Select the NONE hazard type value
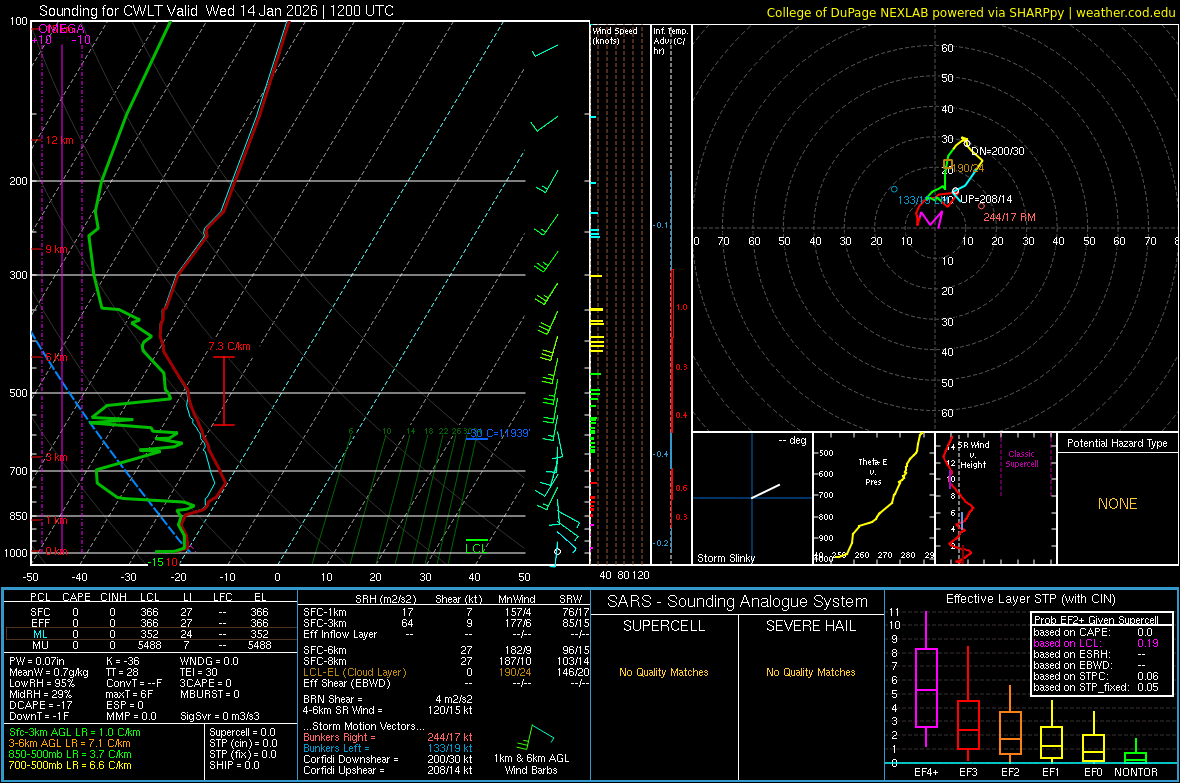The image size is (1180, 783). click(x=1118, y=504)
